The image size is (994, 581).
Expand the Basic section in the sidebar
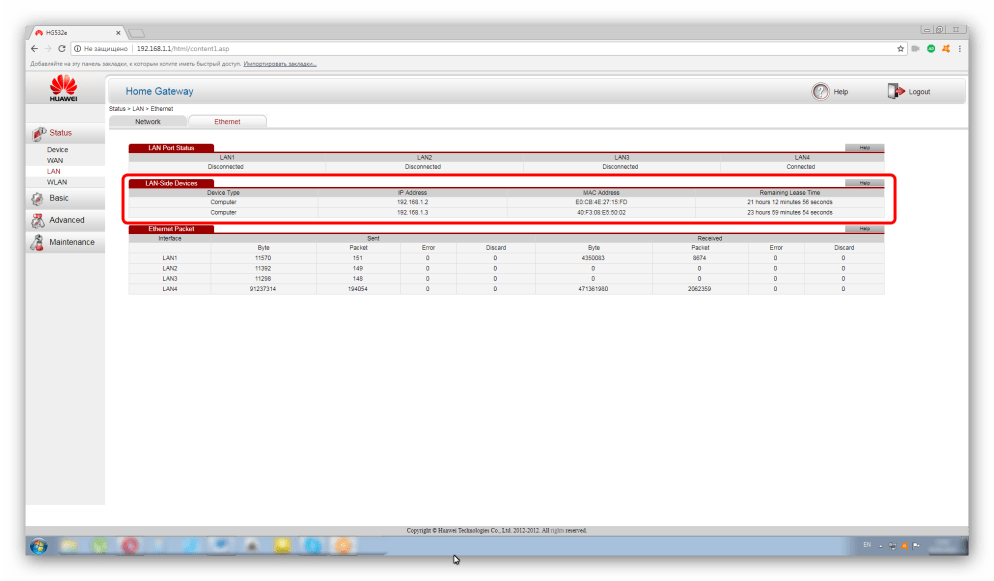[65, 198]
